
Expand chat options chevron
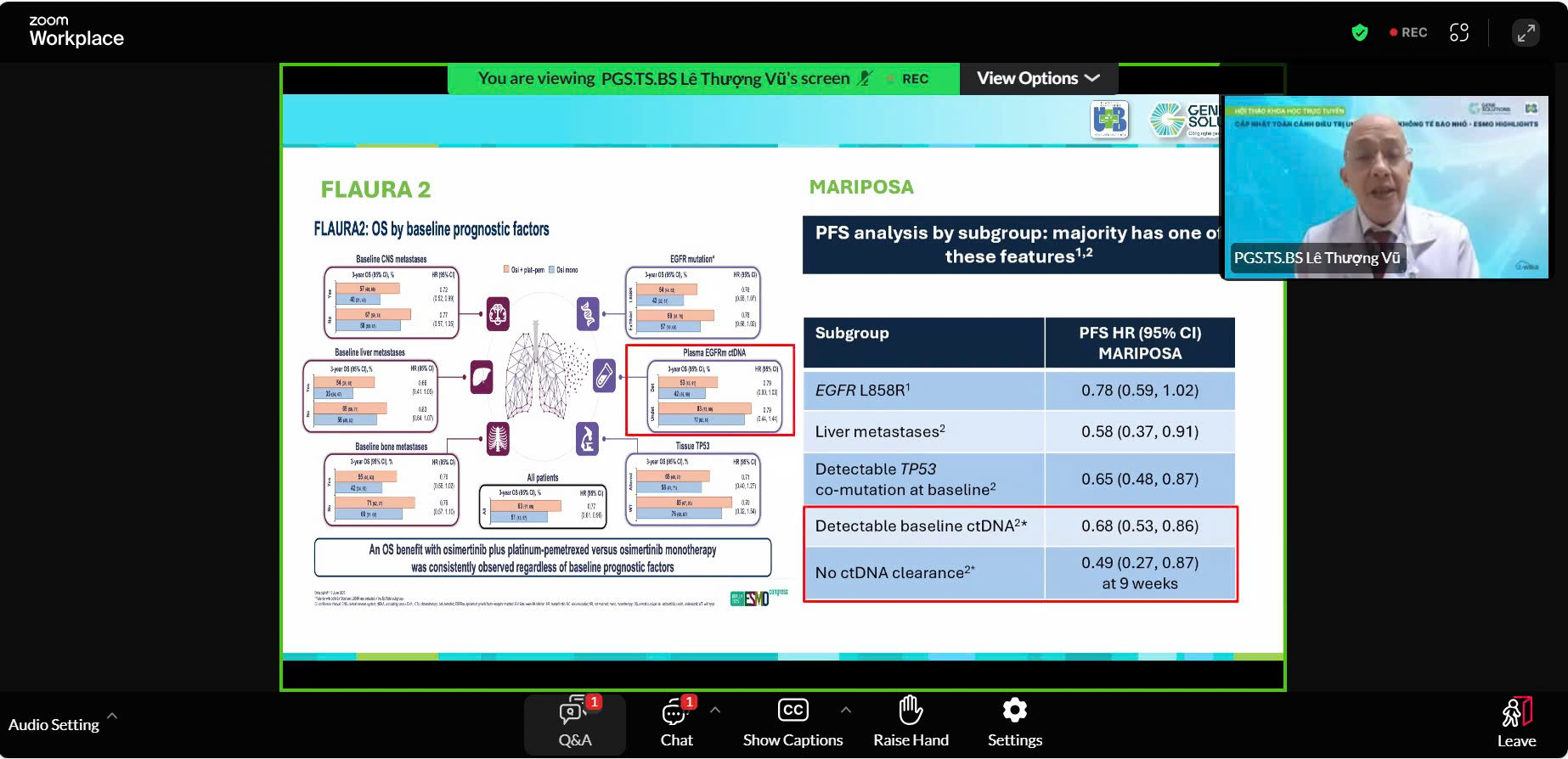715,710
